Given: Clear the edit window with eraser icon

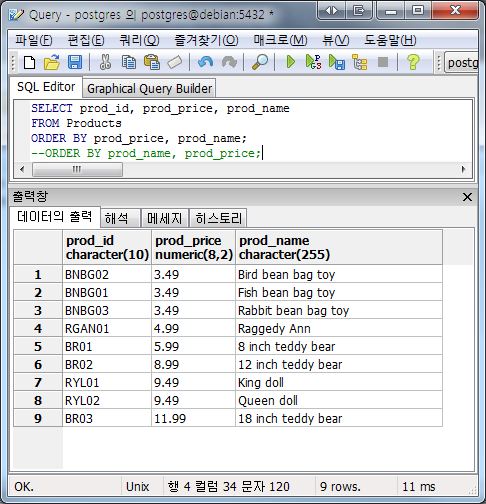Looking at the screenshot, I should tap(175, 62).
